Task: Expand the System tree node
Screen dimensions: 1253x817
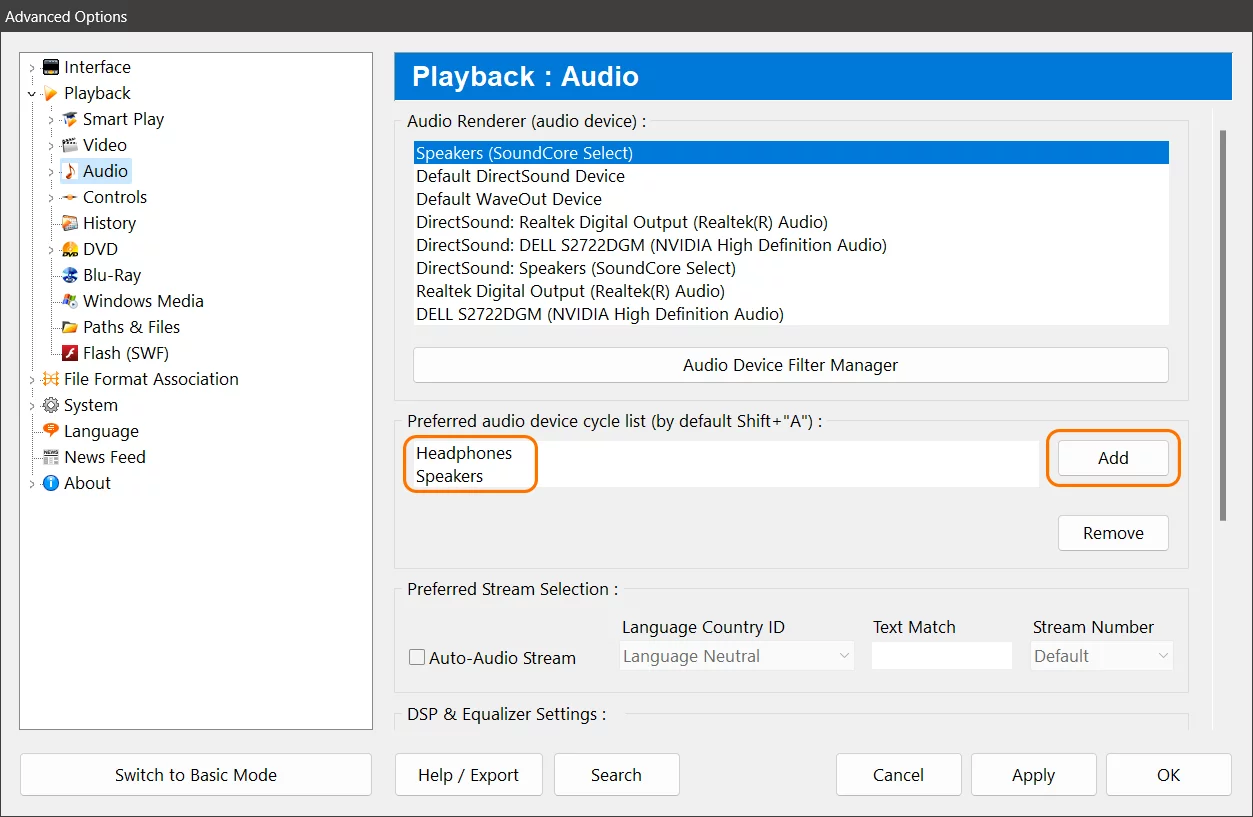Action: (32, 406)
